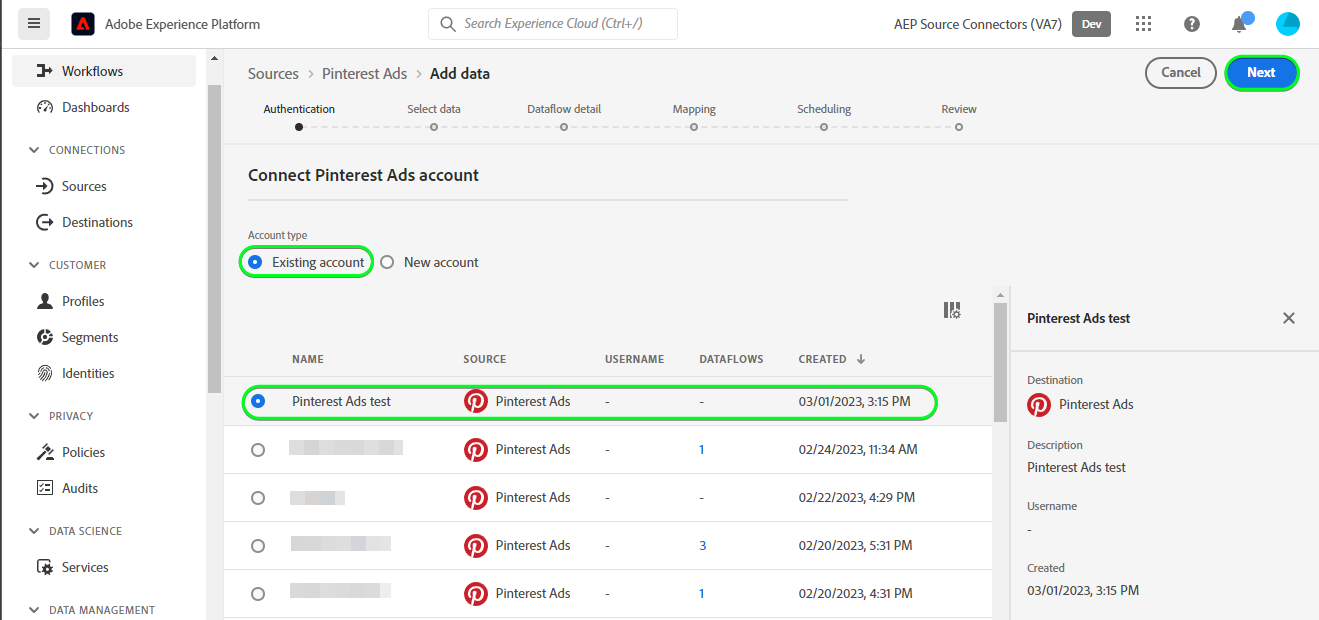Screen dimensions: 1319x620
Task: Click the accounts table vertical scrollbar
Action: (x=1000, y=362)
